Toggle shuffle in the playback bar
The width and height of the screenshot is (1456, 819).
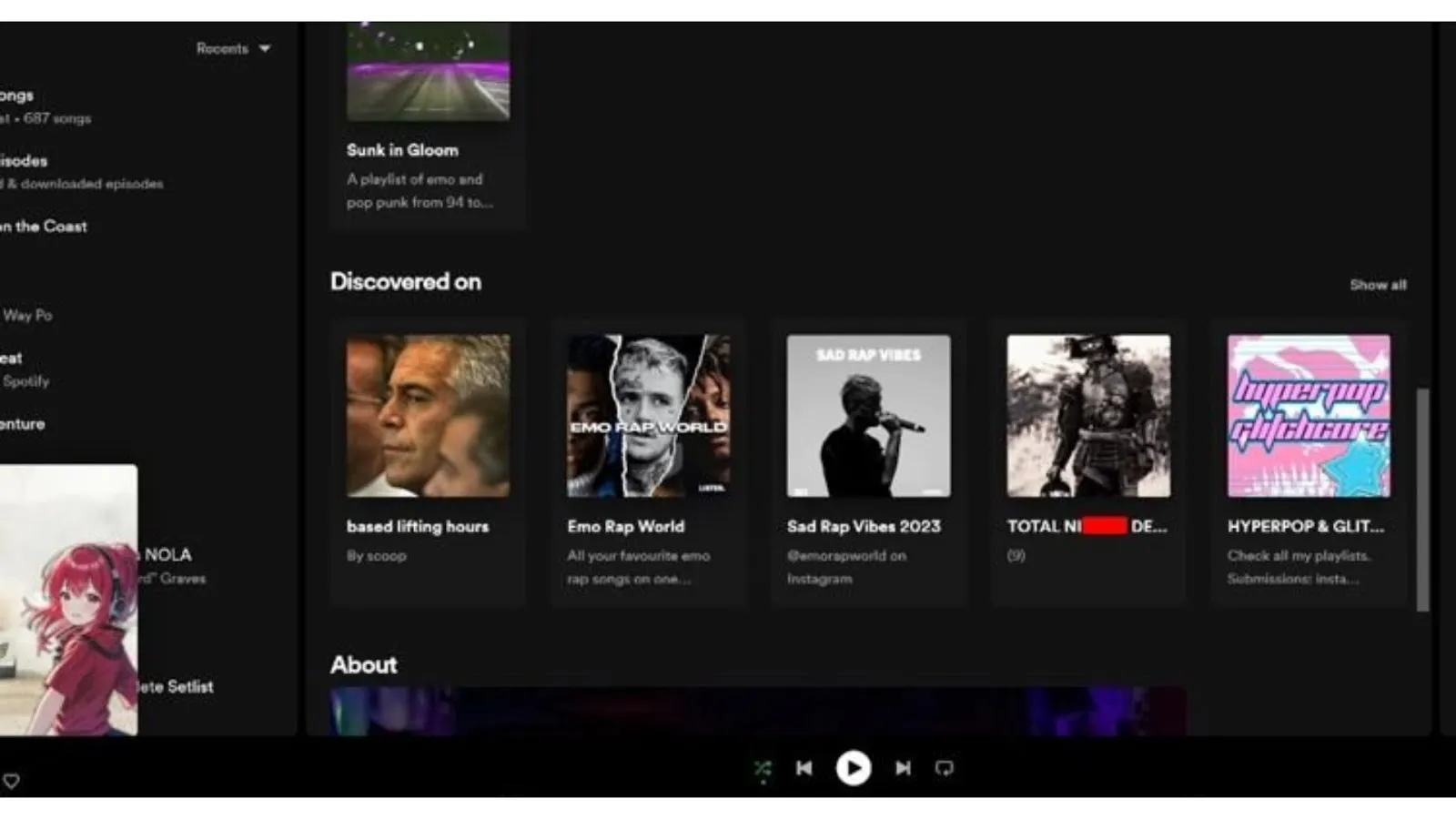pos(763,769)
